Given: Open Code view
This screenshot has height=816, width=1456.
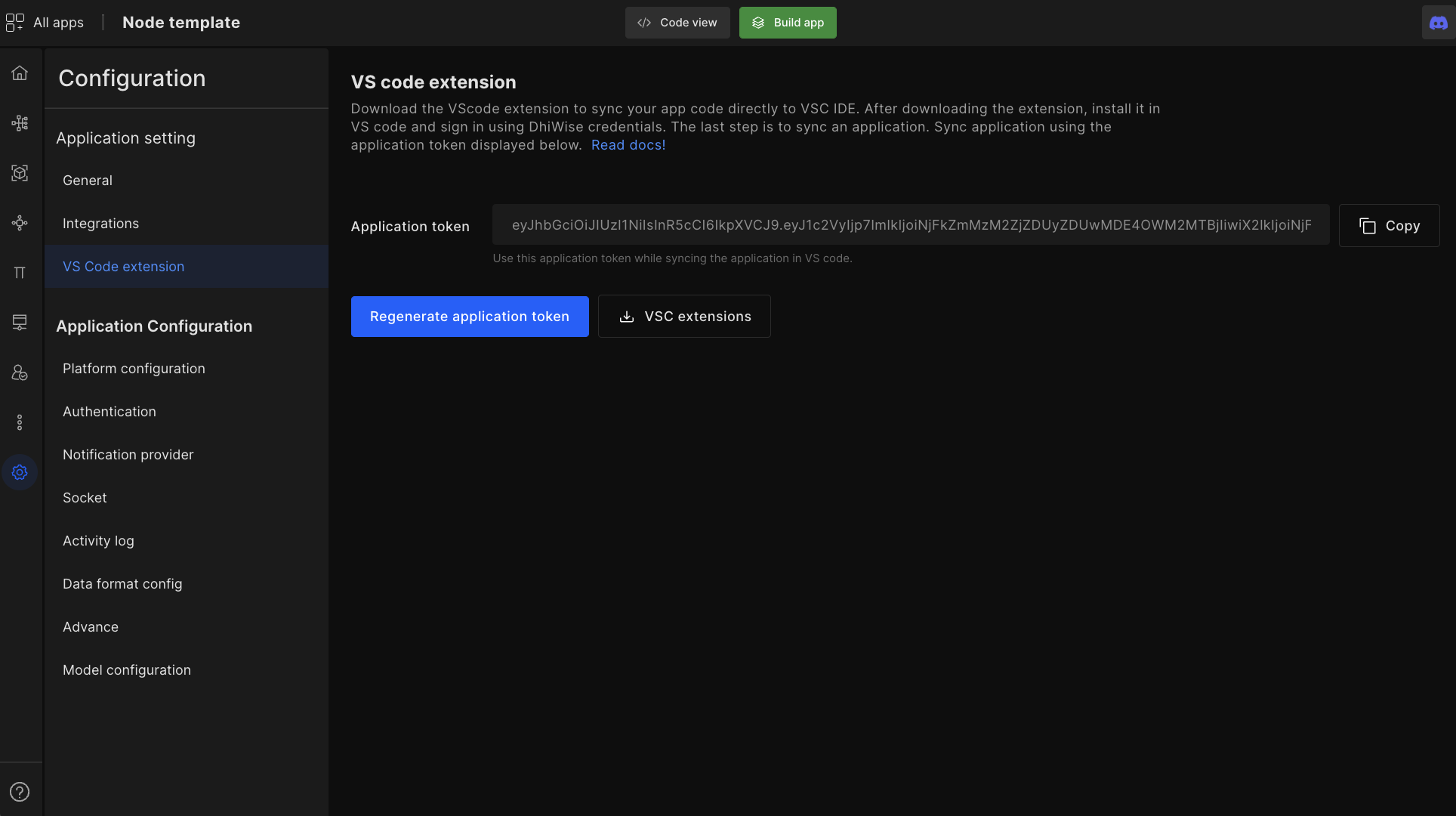Looking at the screenshot, I should coord(677,23).
